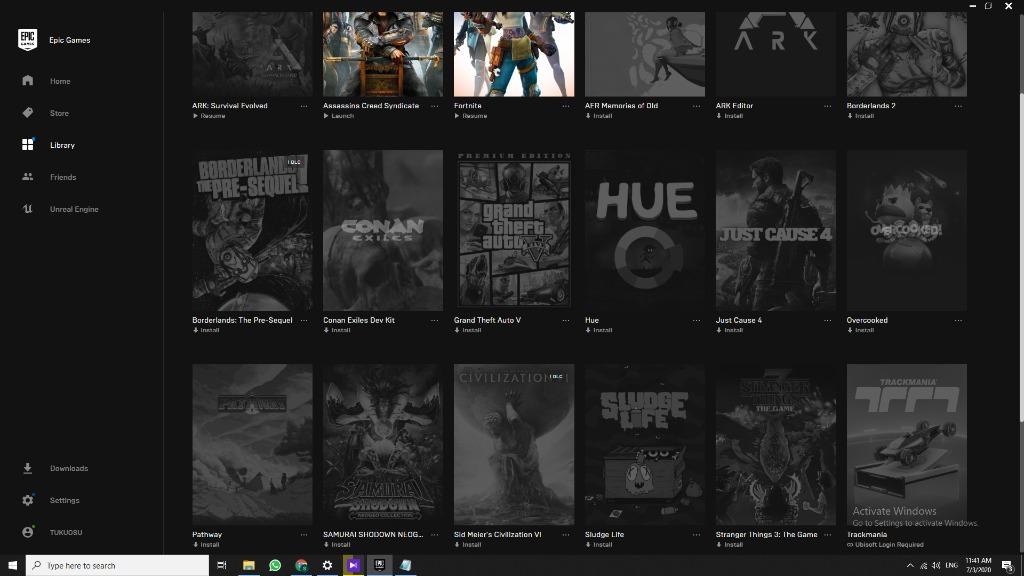Click the Pathway game title

pos(207,534)
